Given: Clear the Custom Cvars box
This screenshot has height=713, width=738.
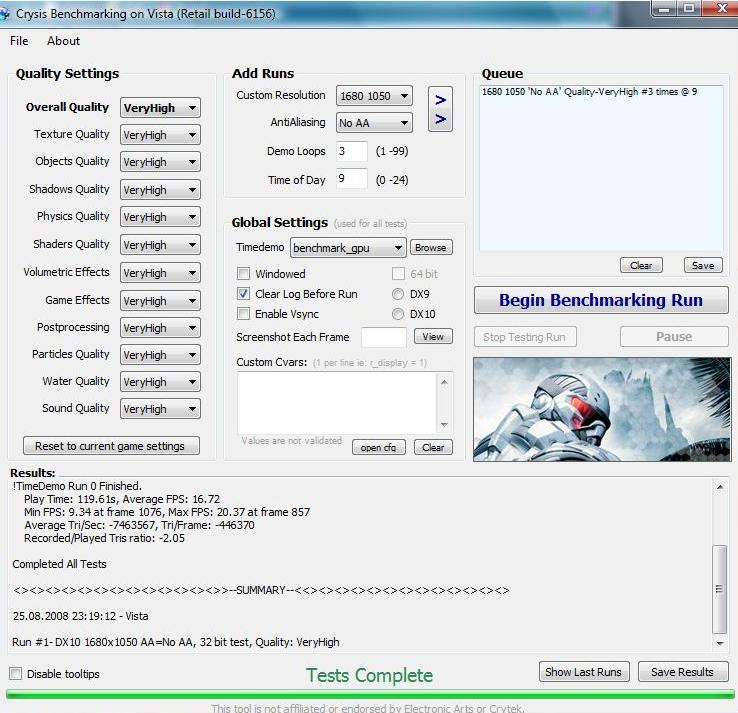Looking at the screenshot, I should pyautogui.click(x=433, y=447).
